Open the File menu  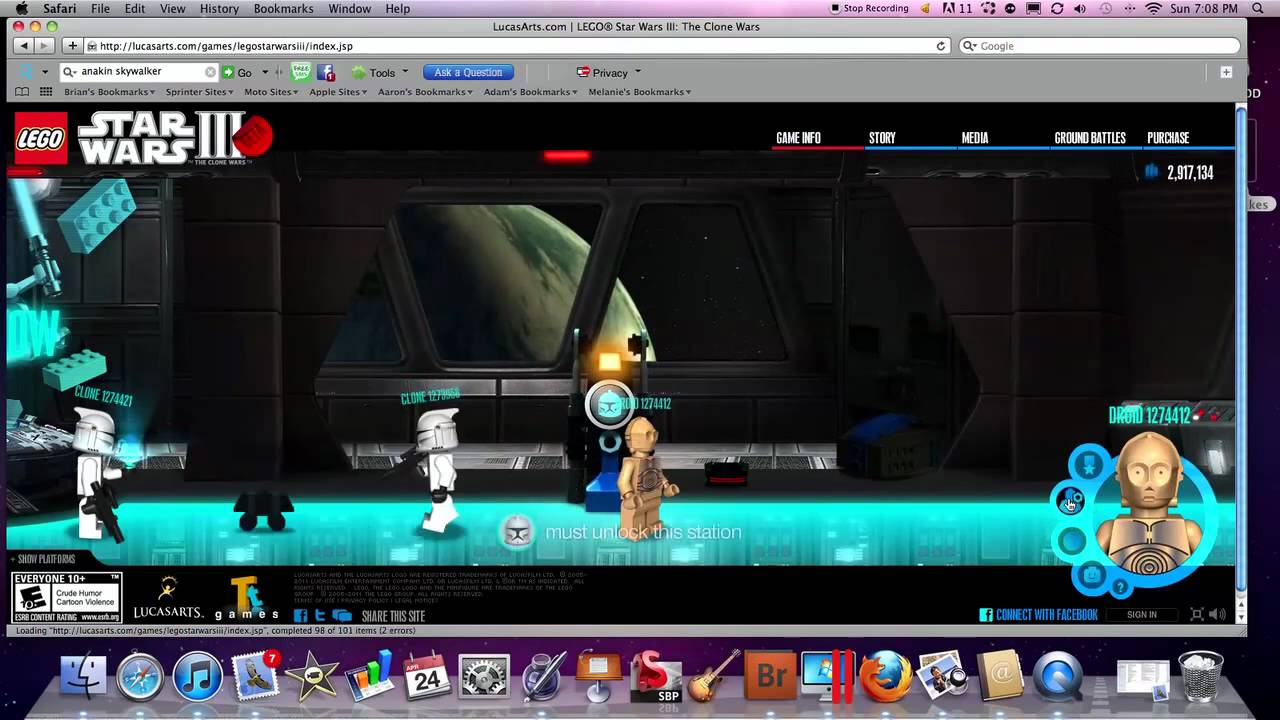point(100,9)
